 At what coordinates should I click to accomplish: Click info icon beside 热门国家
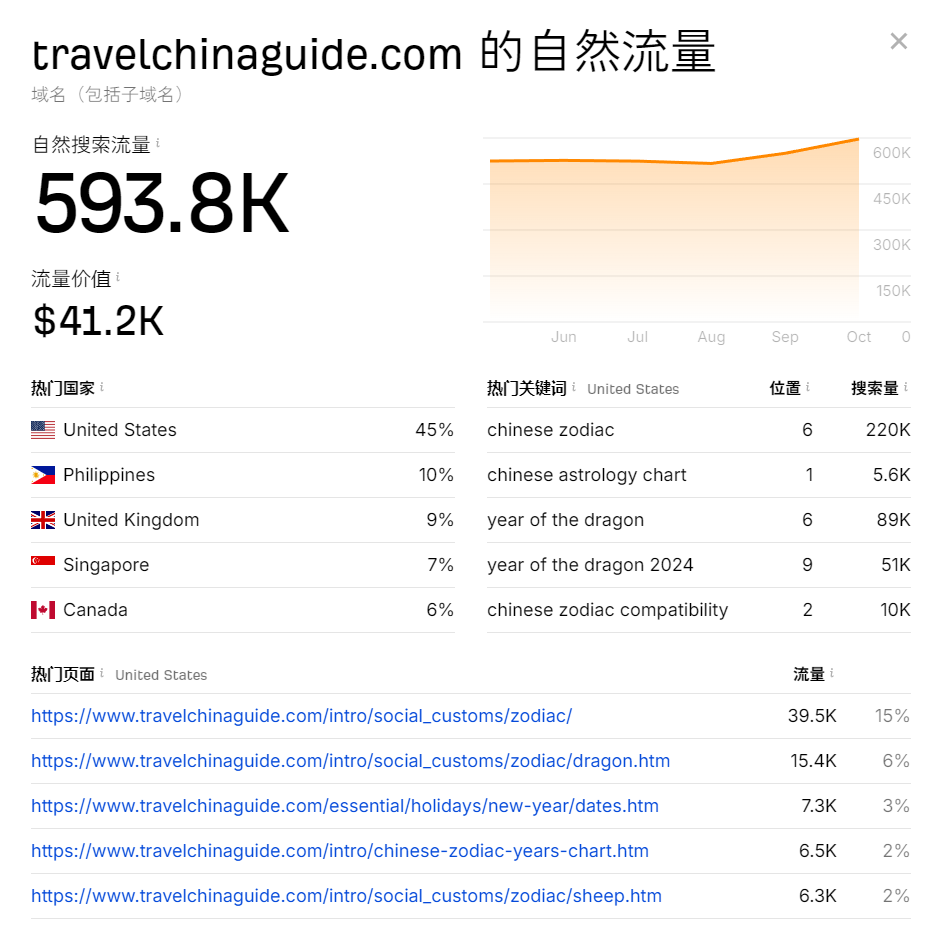point(102,387)
